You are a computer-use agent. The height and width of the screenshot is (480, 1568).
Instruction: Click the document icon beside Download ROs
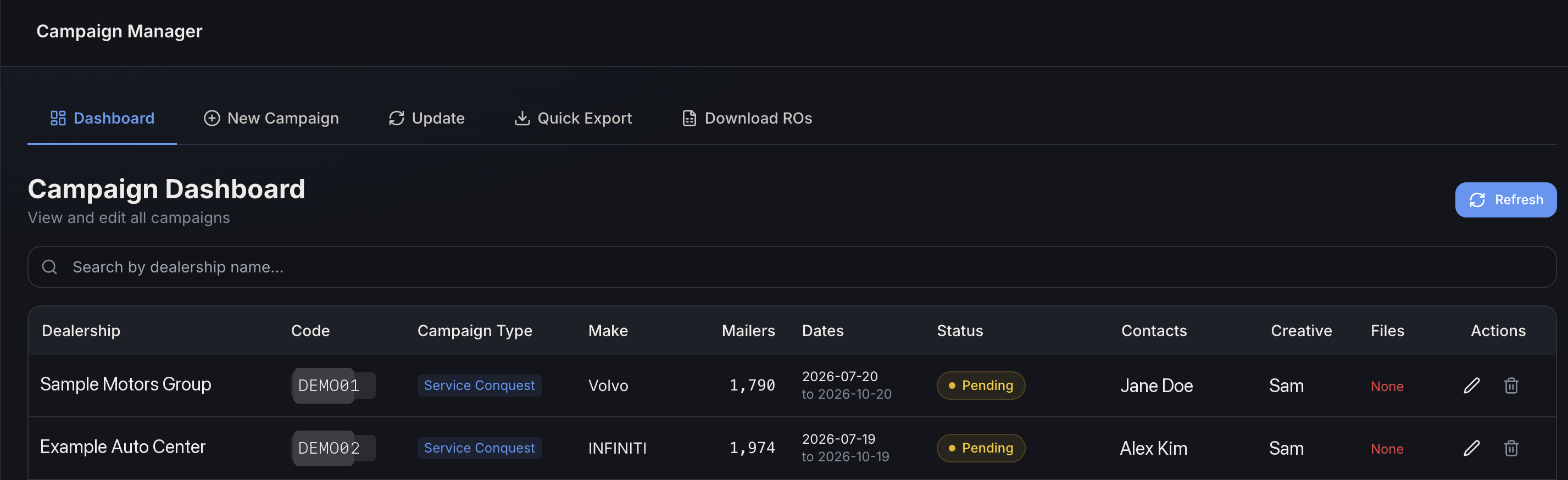(x=689, y=118)
